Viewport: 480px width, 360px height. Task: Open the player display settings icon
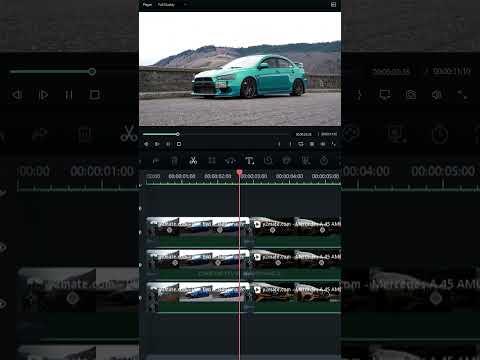[x=301, y=144]
